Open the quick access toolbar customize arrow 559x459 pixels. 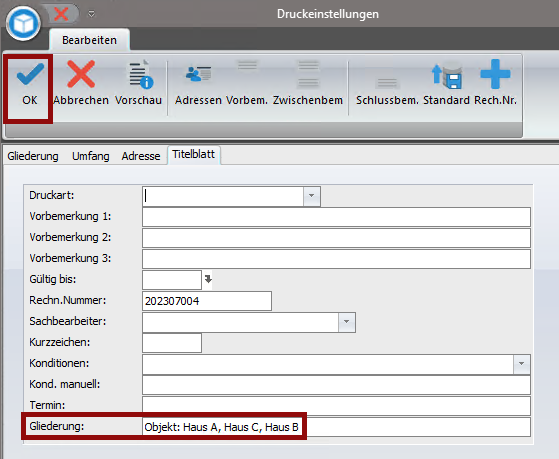coord(92,14)
